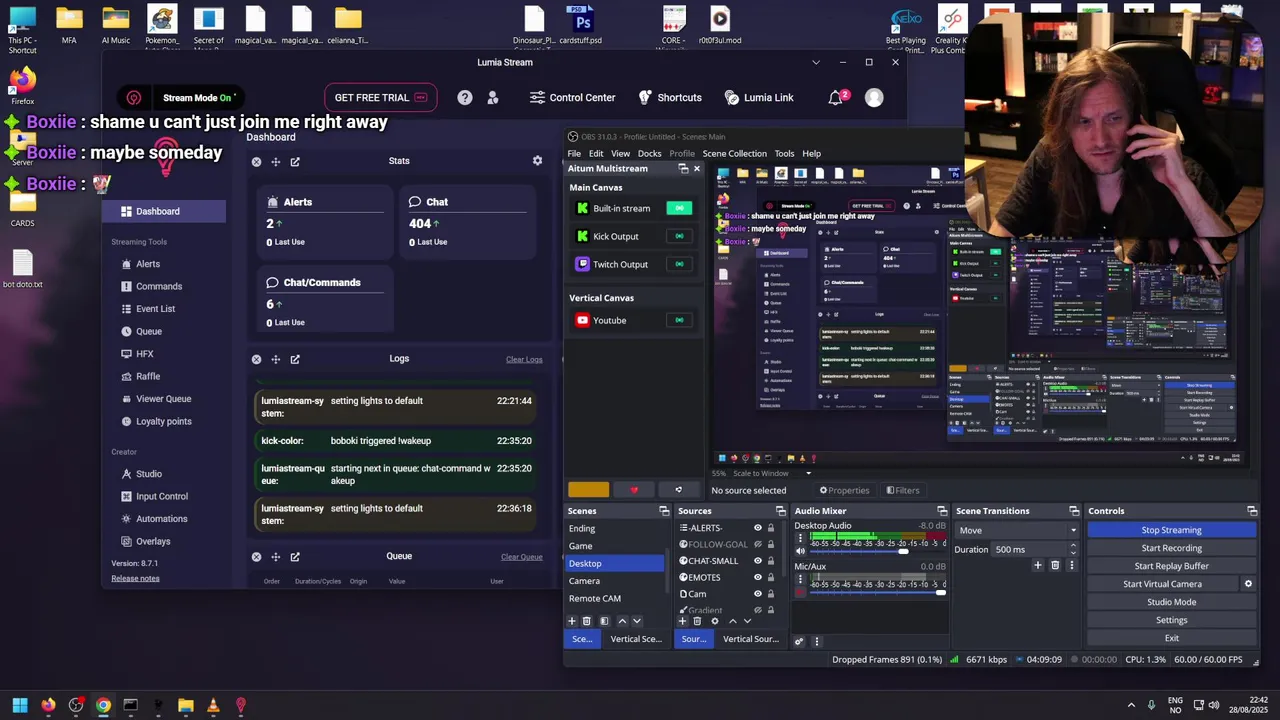
Task: Show the FOLLOW-GOAL source
Action: 757,544
